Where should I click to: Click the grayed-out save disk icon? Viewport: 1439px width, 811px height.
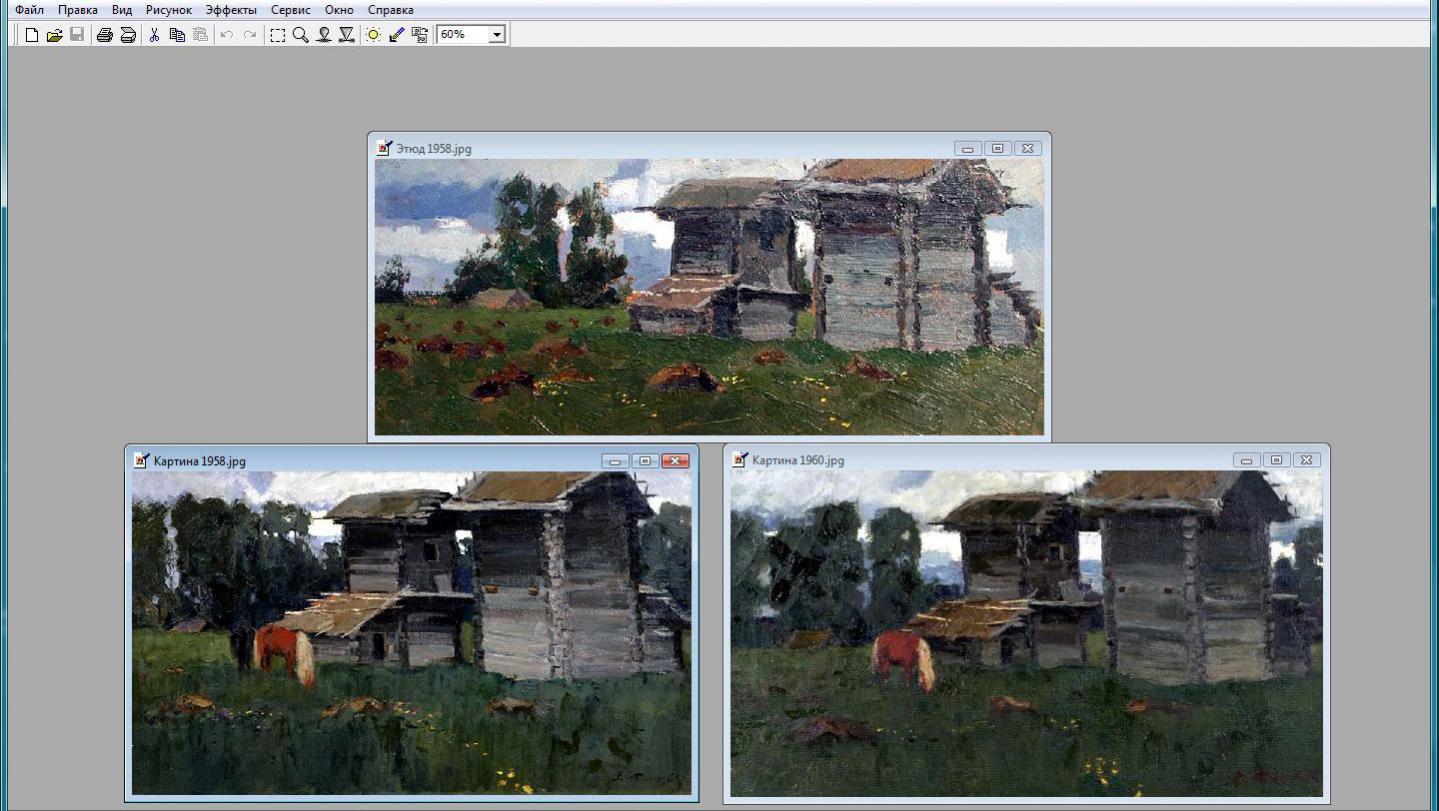pyautogui.click(x=77, y=35)
